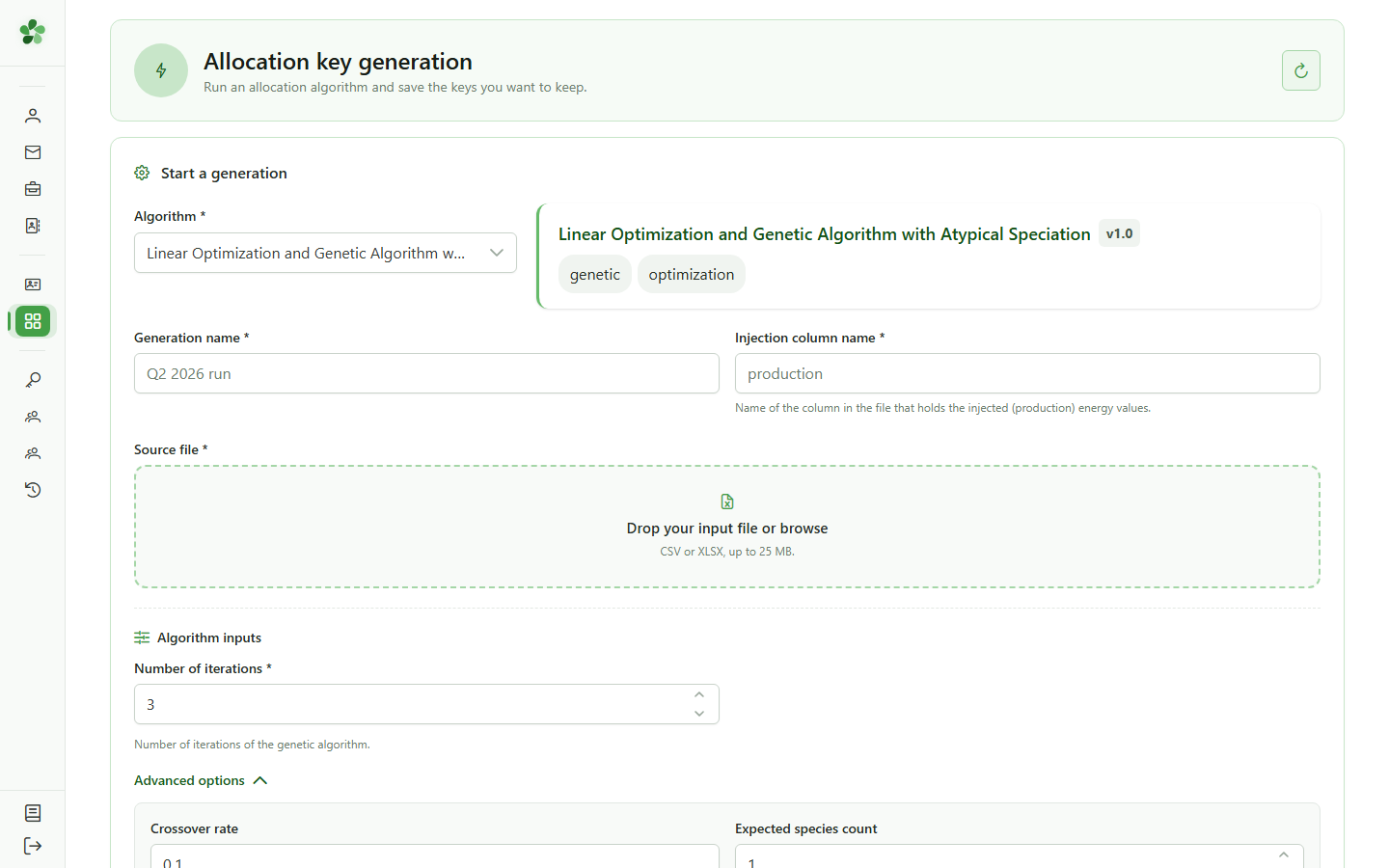
Task: Click the logout arrow sidebar icon
Action: point(33,846)
